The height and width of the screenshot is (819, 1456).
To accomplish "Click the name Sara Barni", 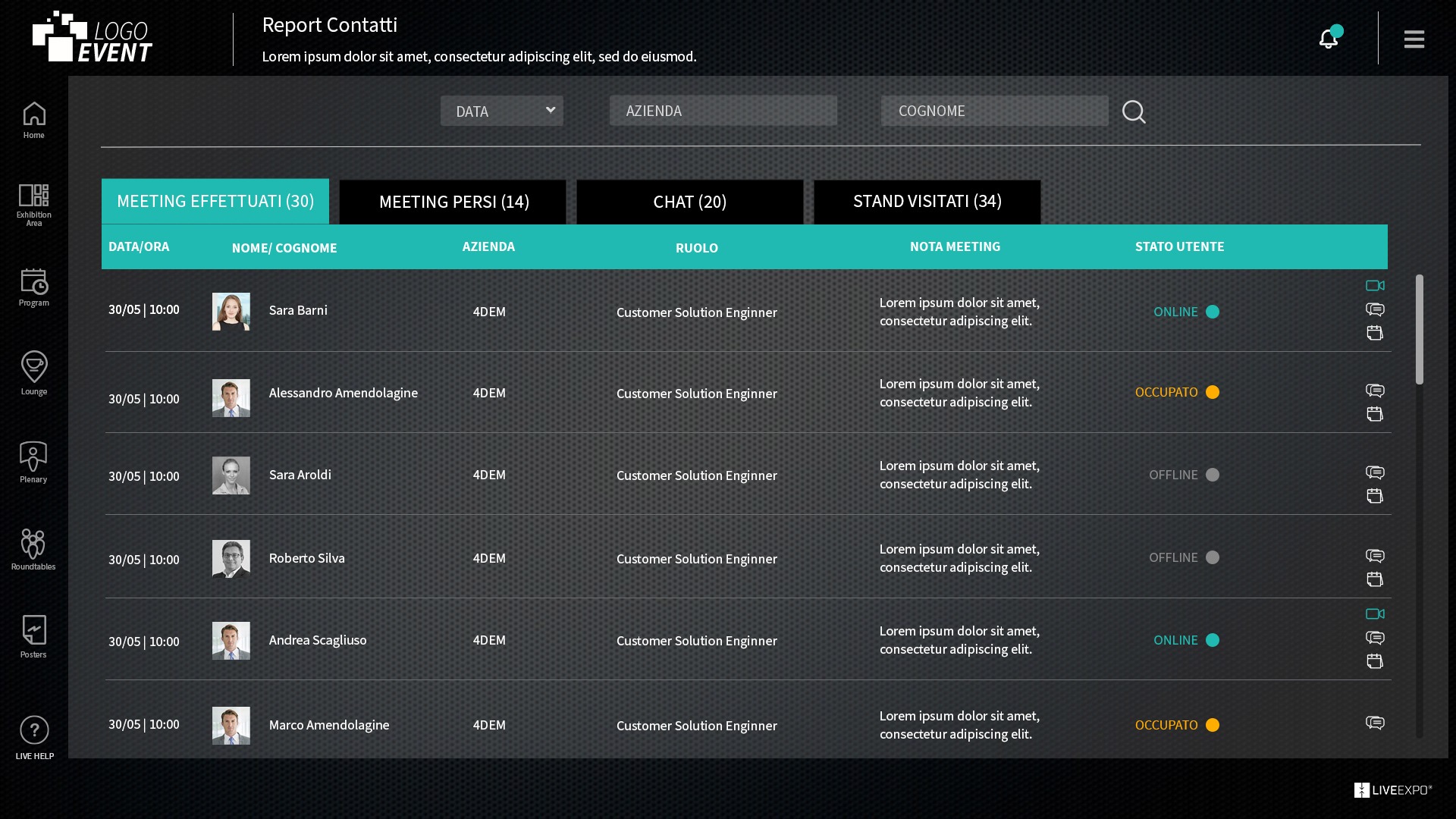I will [x=298, y=310].
